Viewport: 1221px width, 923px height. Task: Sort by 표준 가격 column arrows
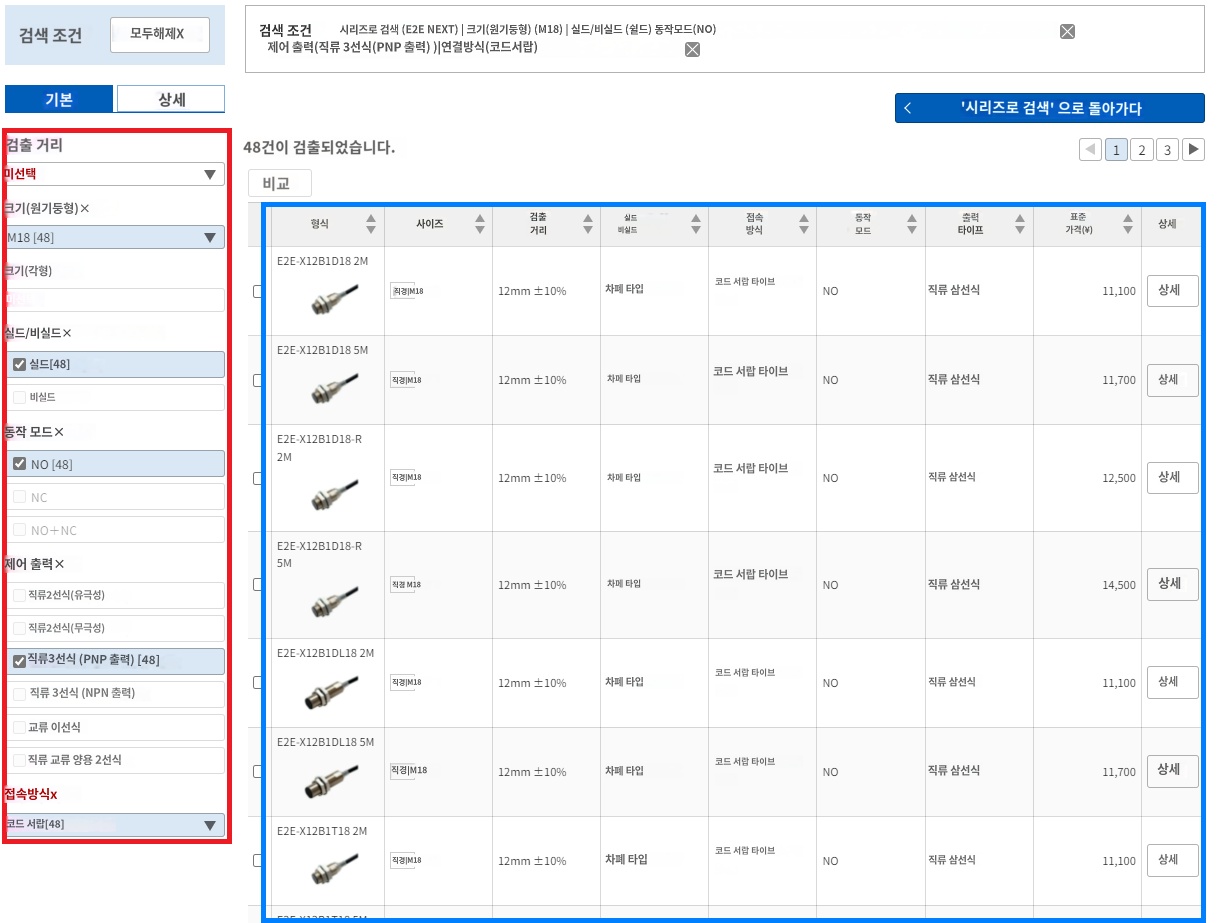[x=1127, y=224]
